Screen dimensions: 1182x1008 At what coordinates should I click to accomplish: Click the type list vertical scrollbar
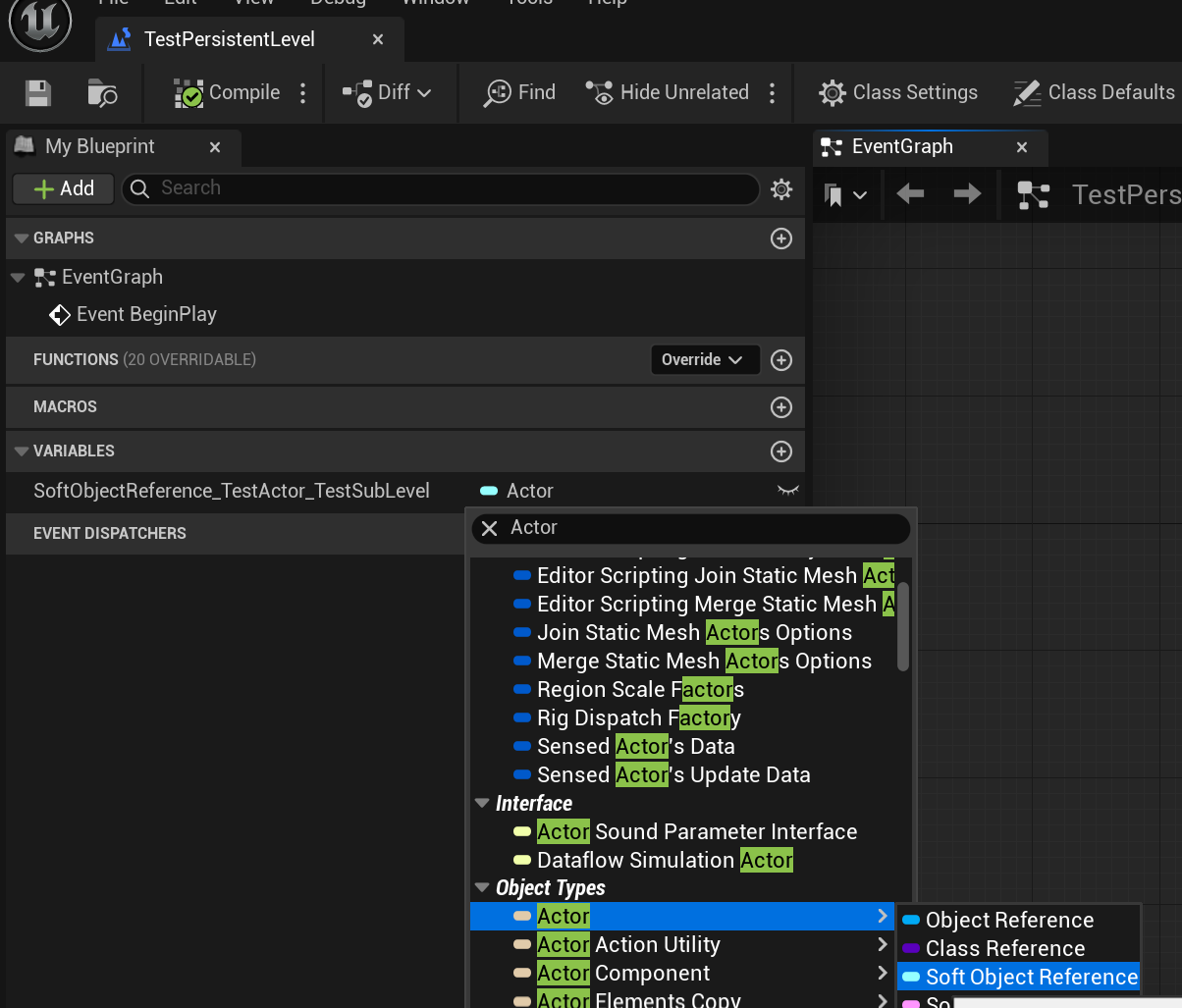point(903,626)
